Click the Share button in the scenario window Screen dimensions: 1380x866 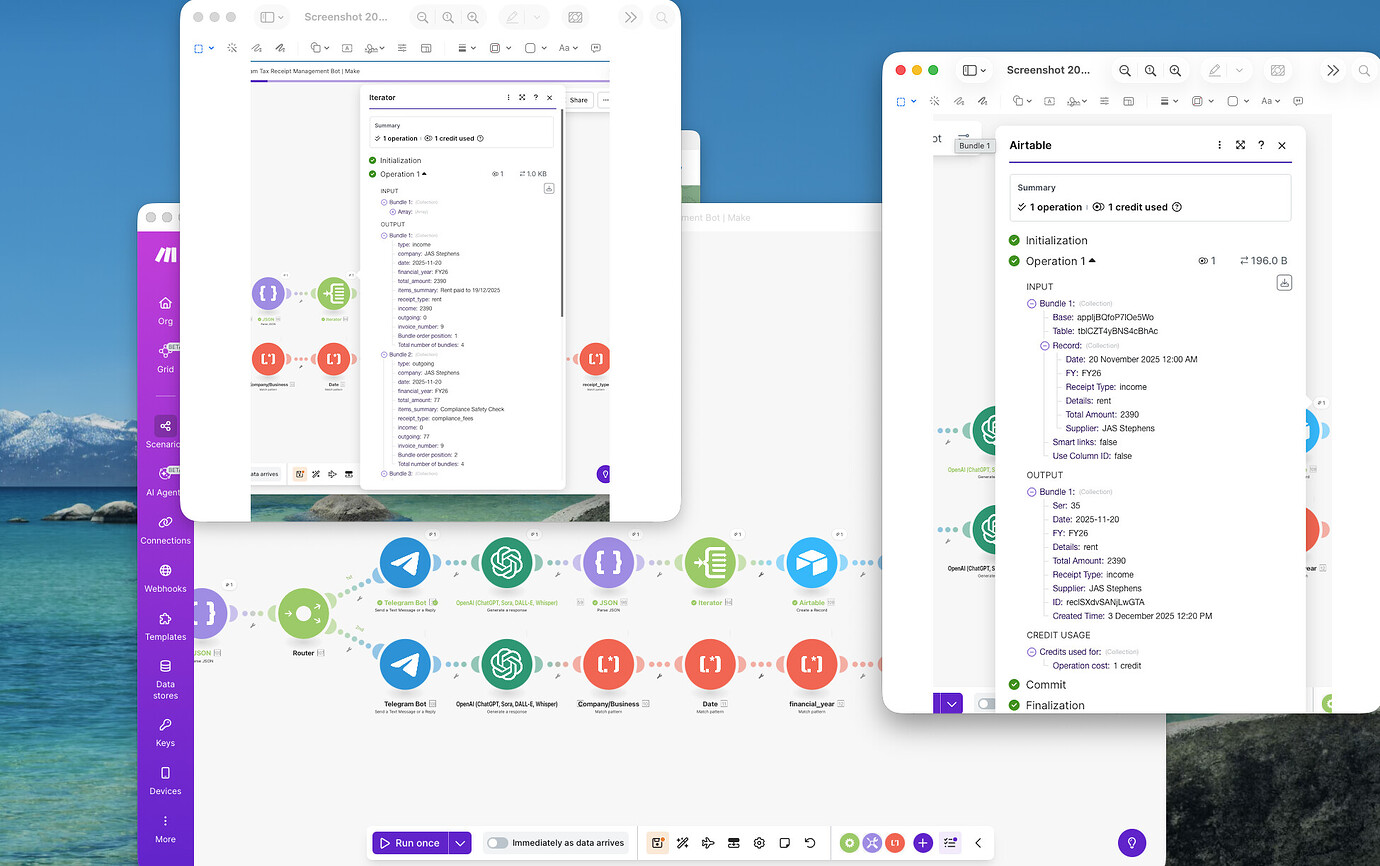tap(579, 100)
